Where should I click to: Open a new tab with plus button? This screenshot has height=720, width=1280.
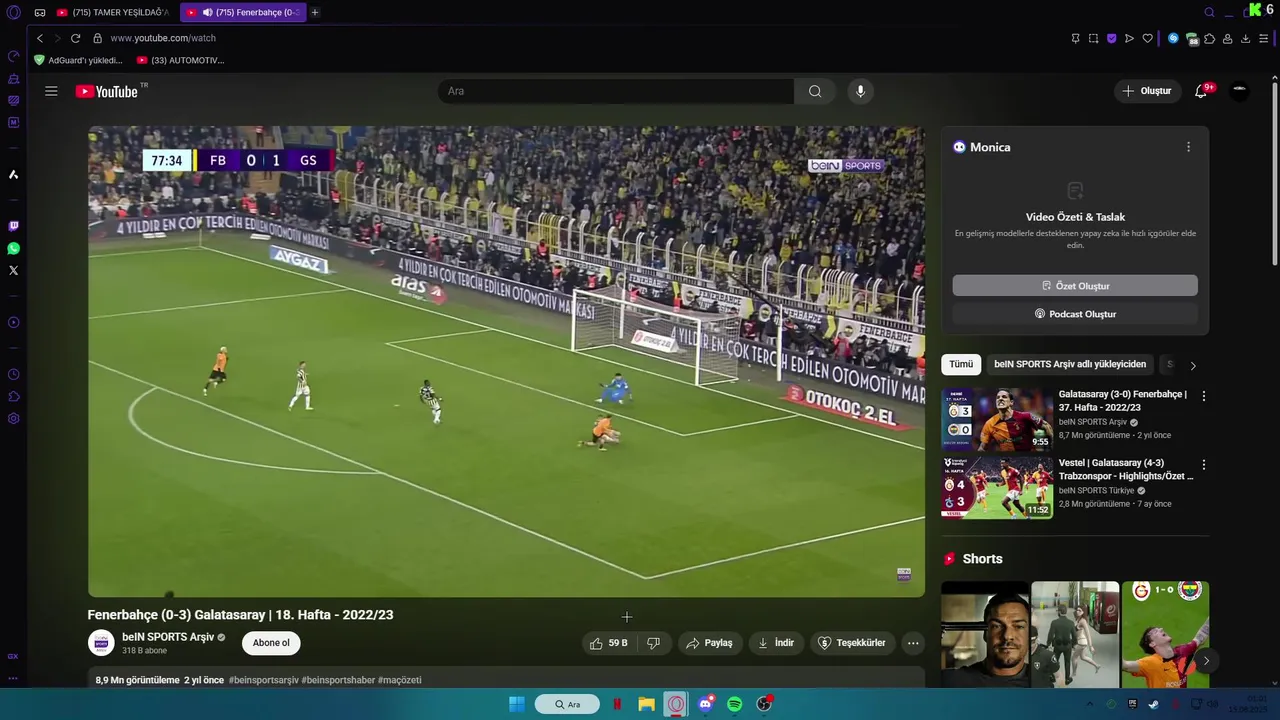[315, 12]
